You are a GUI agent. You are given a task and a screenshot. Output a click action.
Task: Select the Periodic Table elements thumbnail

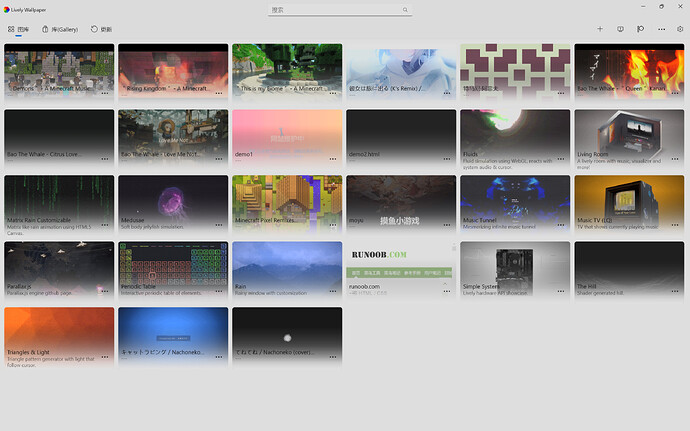click(173, 271)
